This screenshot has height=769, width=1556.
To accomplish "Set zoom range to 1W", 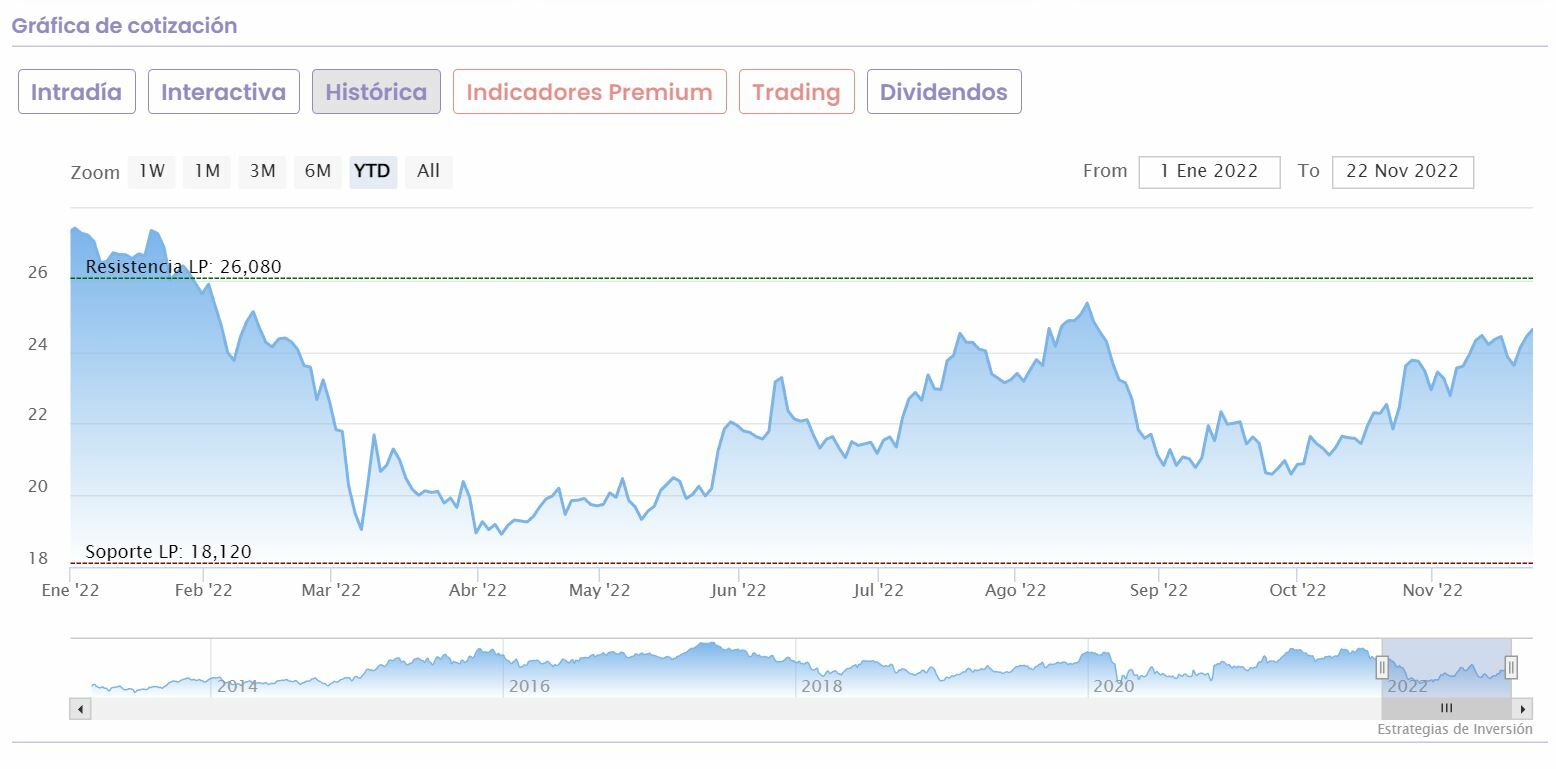I will pyautogui.click(x=152, y=171).
